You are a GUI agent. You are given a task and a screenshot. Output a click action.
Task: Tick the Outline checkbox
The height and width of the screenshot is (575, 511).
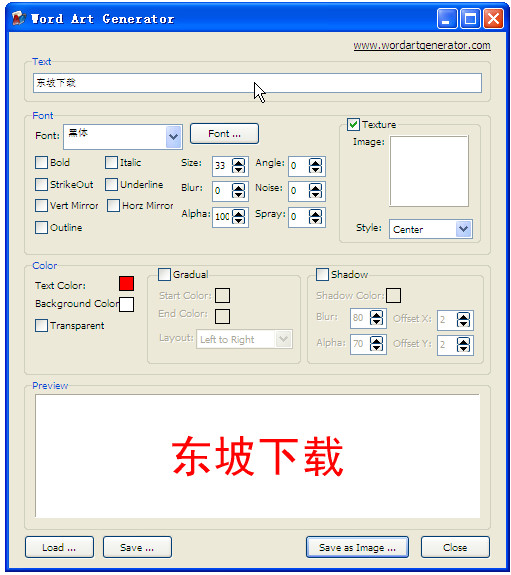tap(41, 227)
